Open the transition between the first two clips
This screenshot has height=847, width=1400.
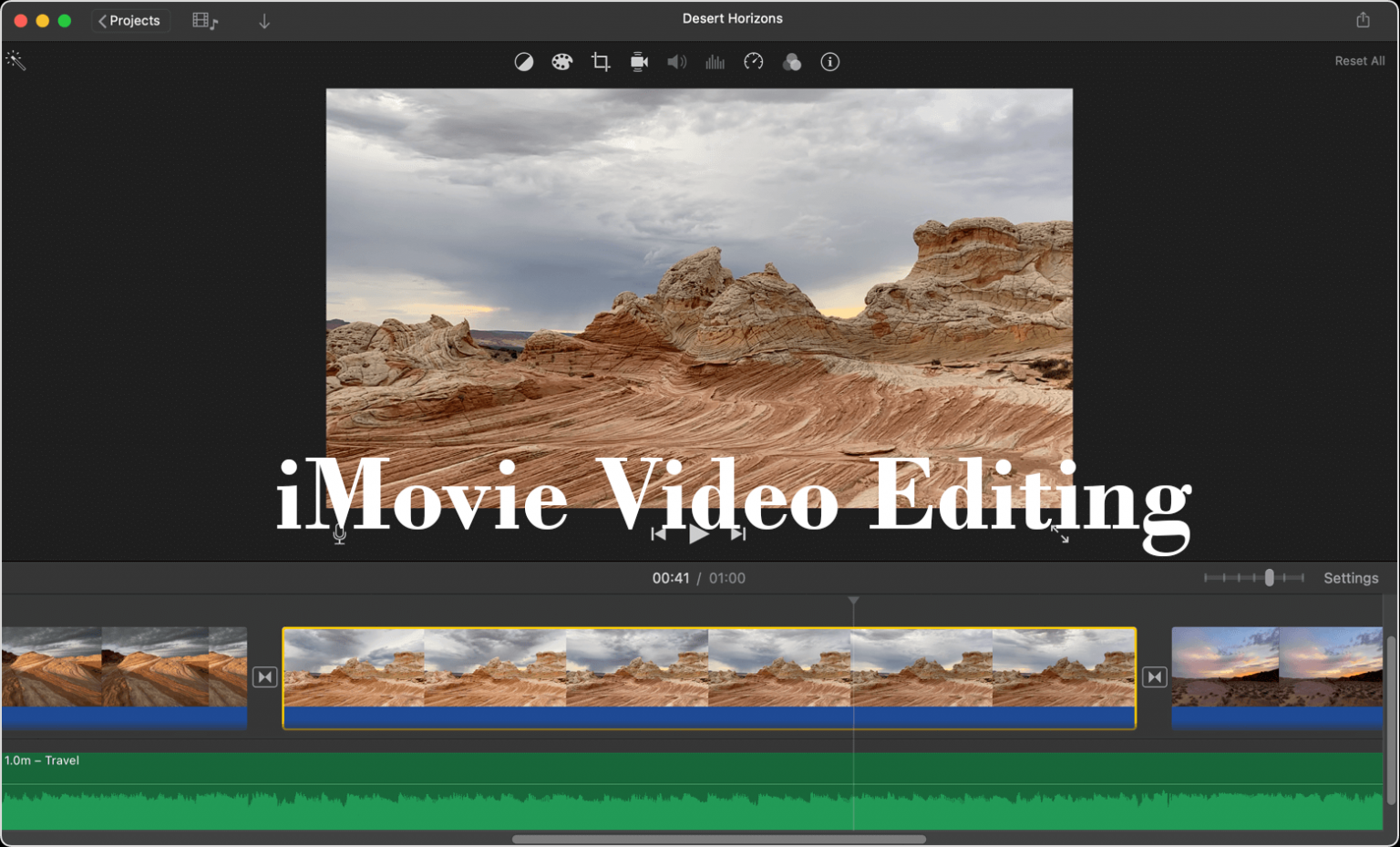coord(265,677)
